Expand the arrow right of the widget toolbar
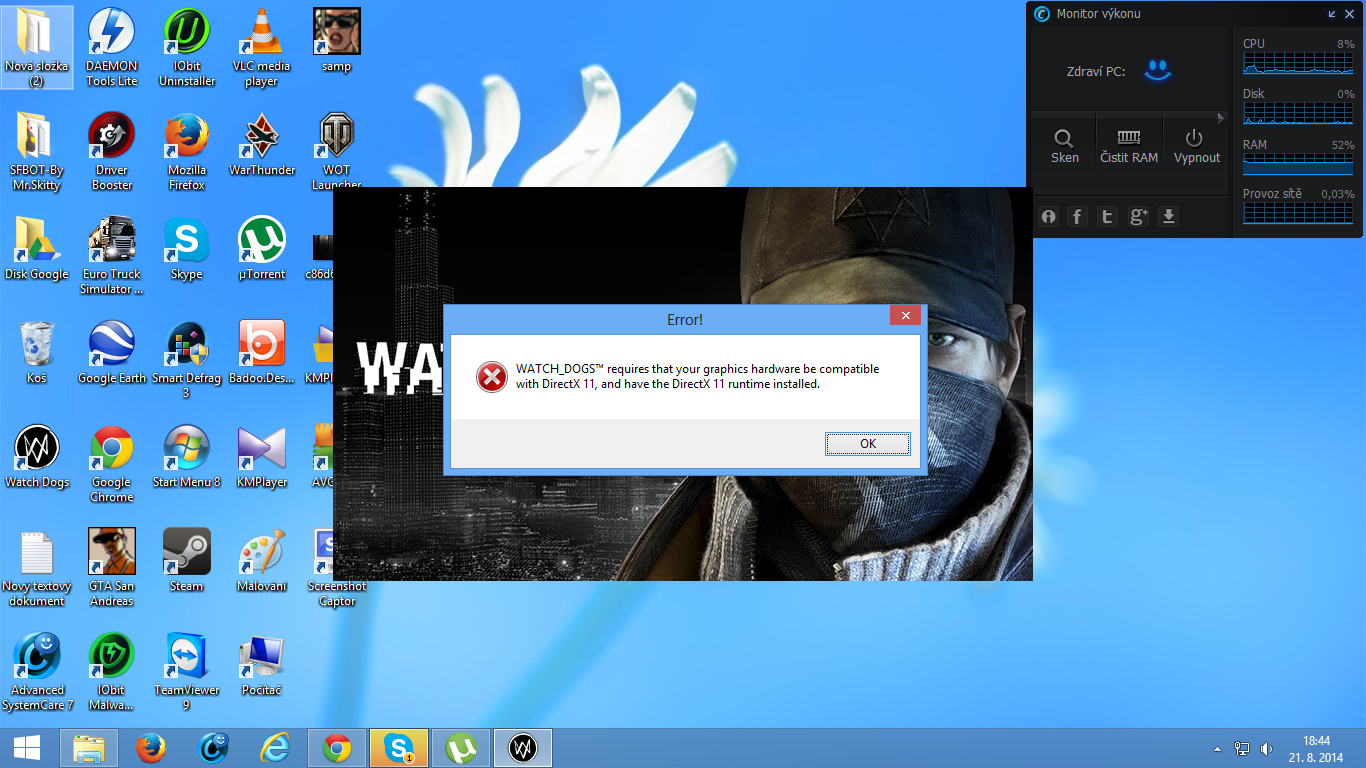 pyautogui.click(x=1220, y=118)
